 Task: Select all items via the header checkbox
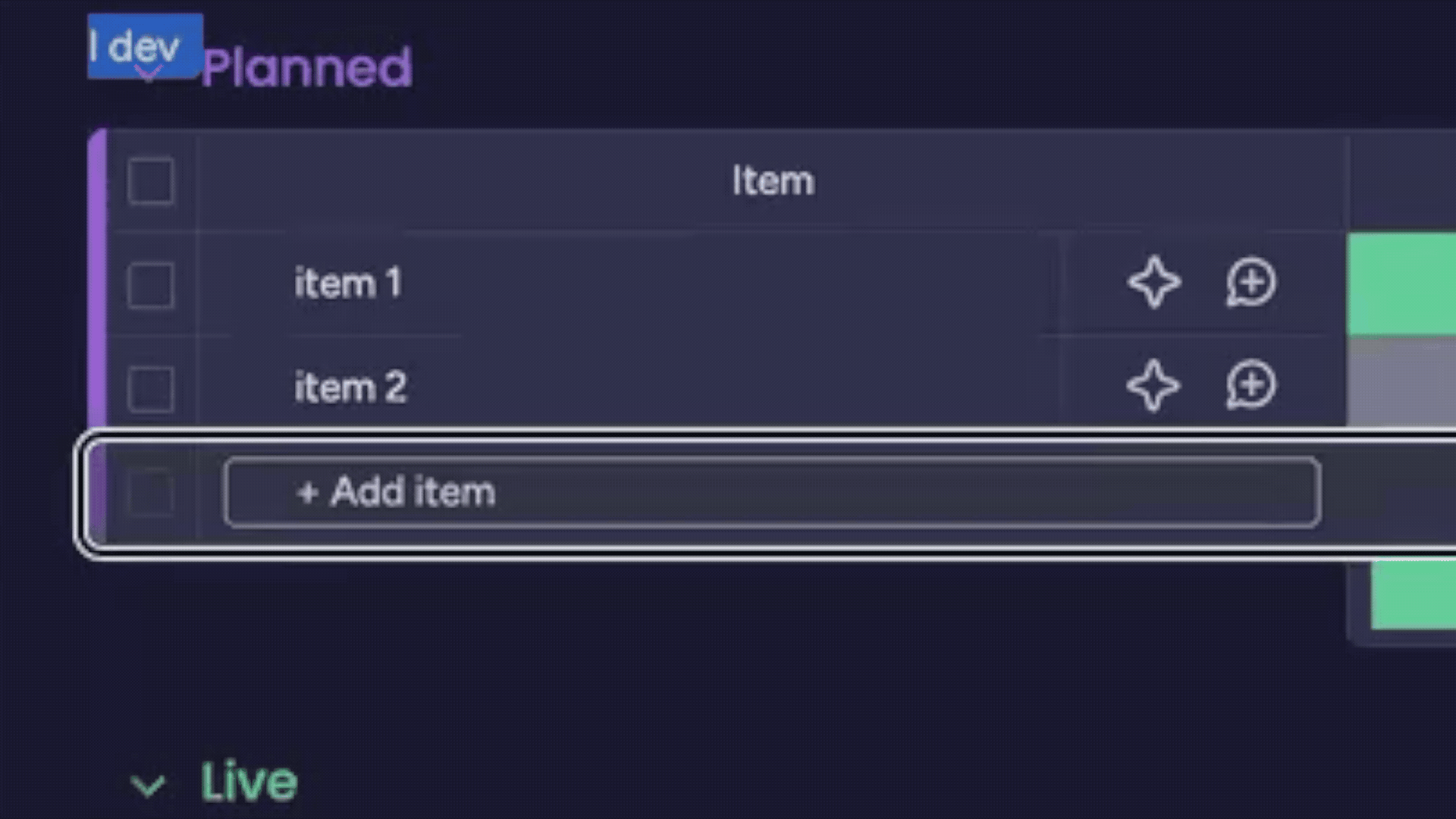[149, 182]
